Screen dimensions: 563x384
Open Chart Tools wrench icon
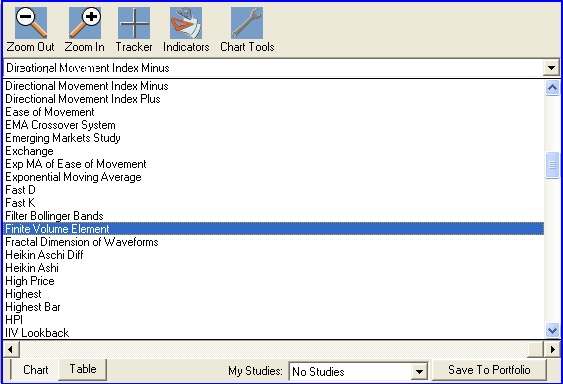247,23
